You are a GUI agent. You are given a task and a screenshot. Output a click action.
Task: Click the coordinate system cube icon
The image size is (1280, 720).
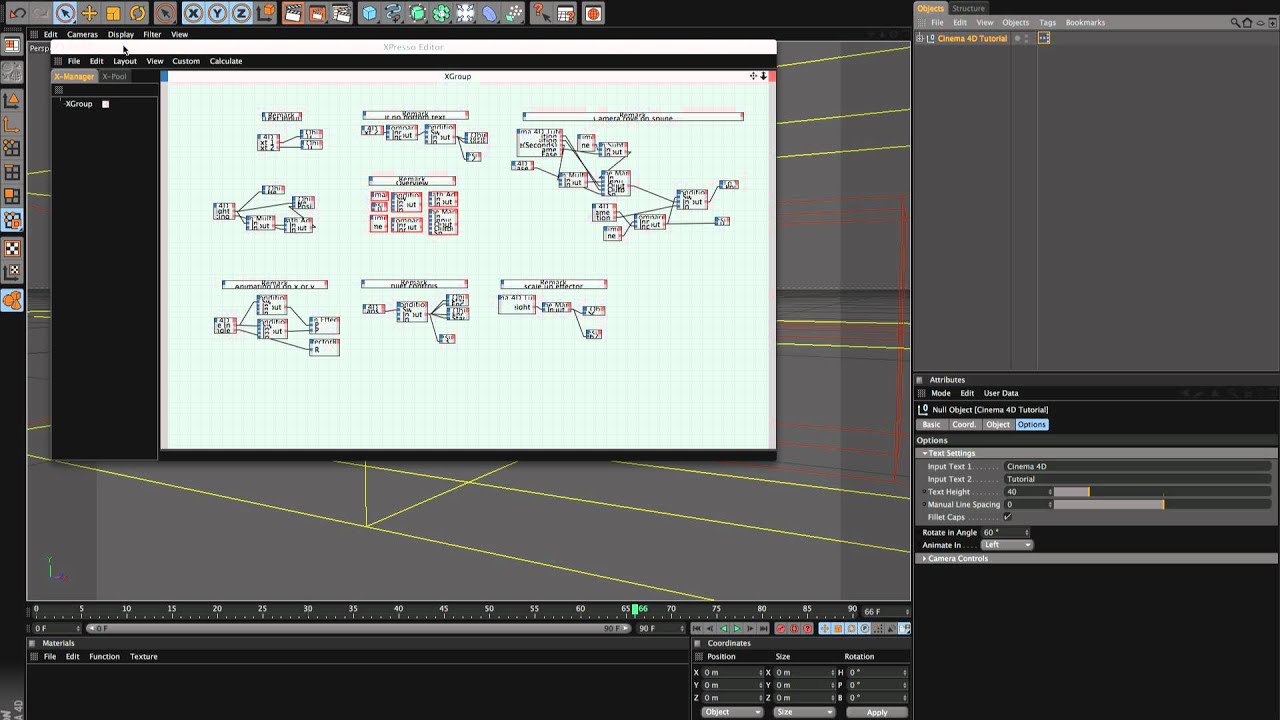266,13
